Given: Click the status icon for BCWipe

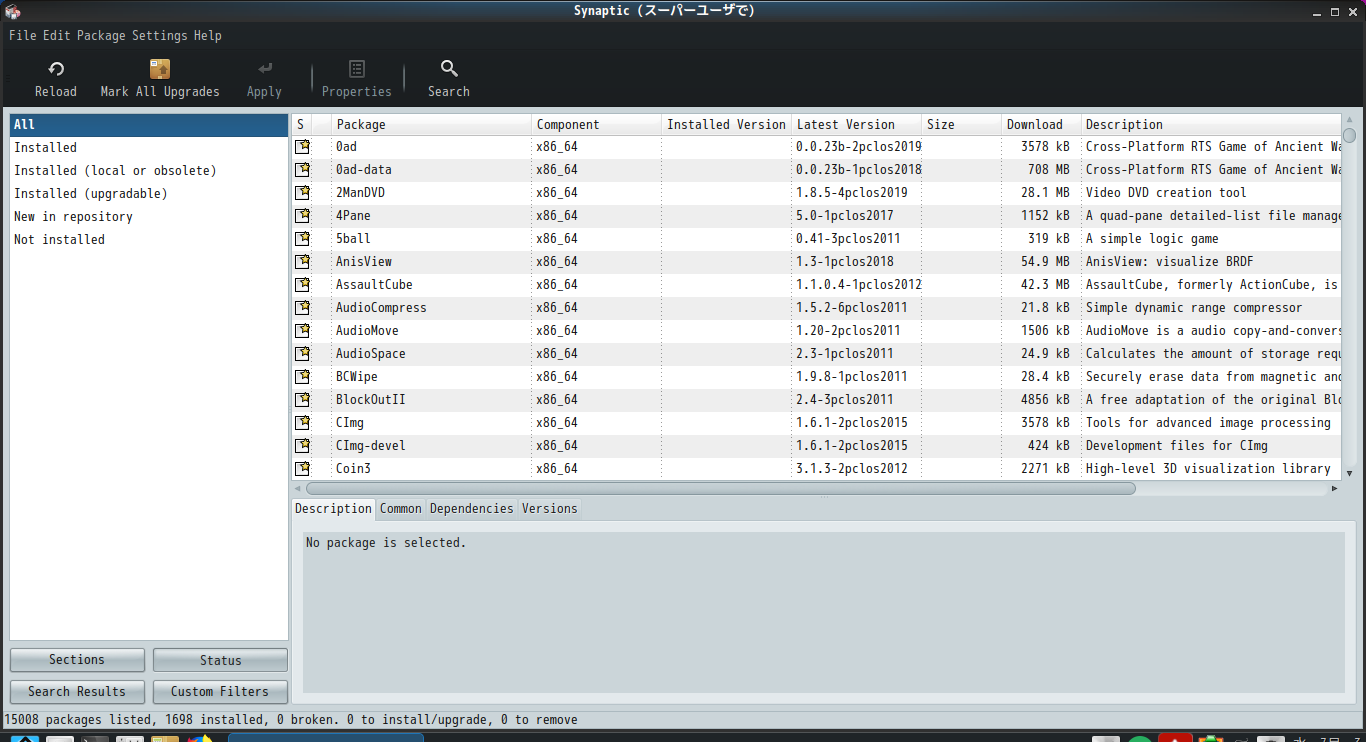Looking at the screenshot, I should point(302,376).
